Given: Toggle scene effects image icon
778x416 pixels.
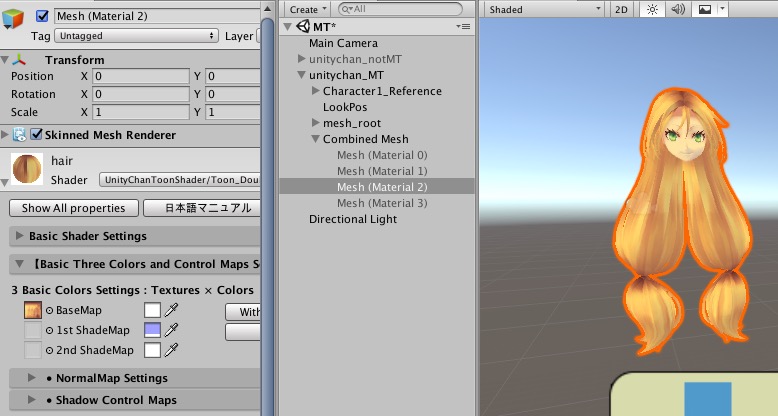Looking at the screenshot, I should pos(705,9).
